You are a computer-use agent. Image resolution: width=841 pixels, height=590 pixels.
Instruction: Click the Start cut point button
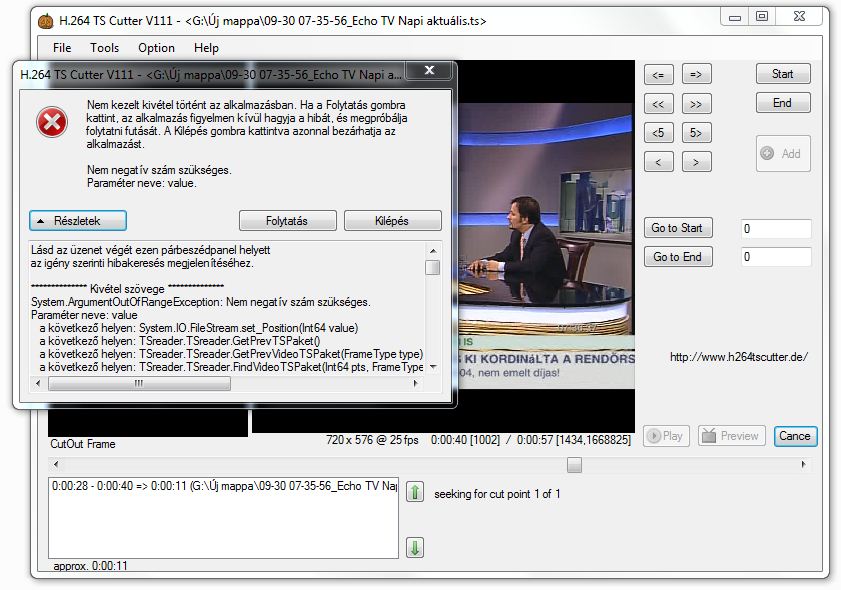pyautogui.click(x=783, y=74)
